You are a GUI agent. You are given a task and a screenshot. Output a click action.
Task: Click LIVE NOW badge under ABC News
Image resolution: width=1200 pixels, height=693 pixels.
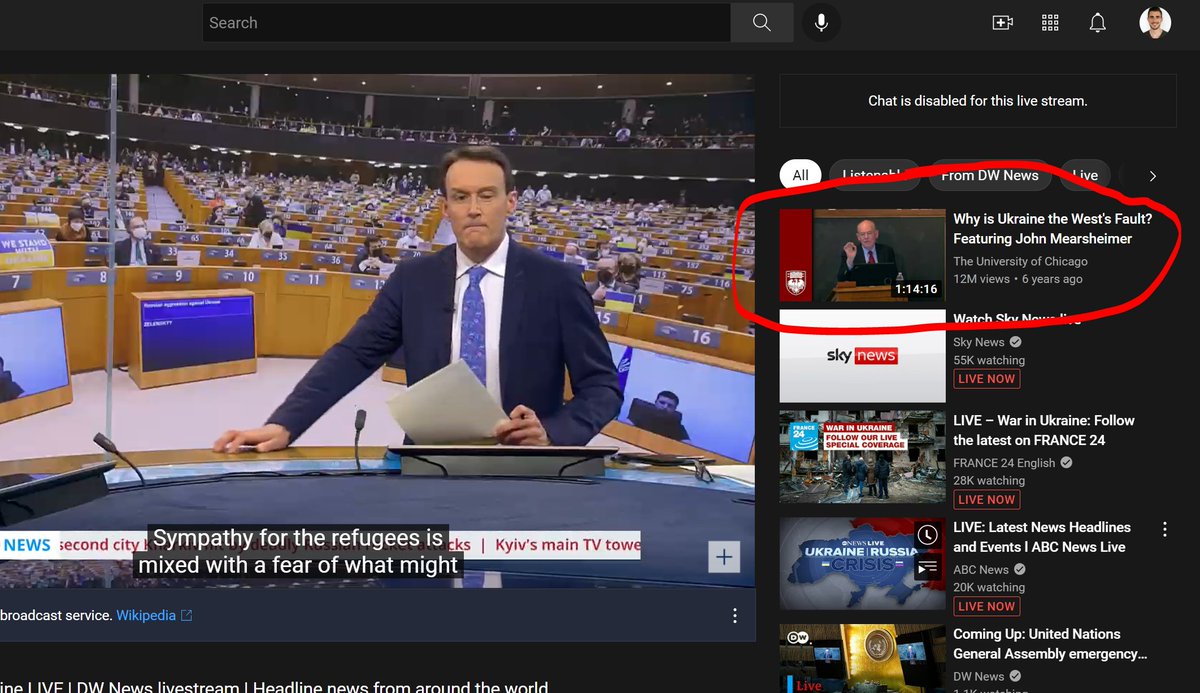pos(986,606)
